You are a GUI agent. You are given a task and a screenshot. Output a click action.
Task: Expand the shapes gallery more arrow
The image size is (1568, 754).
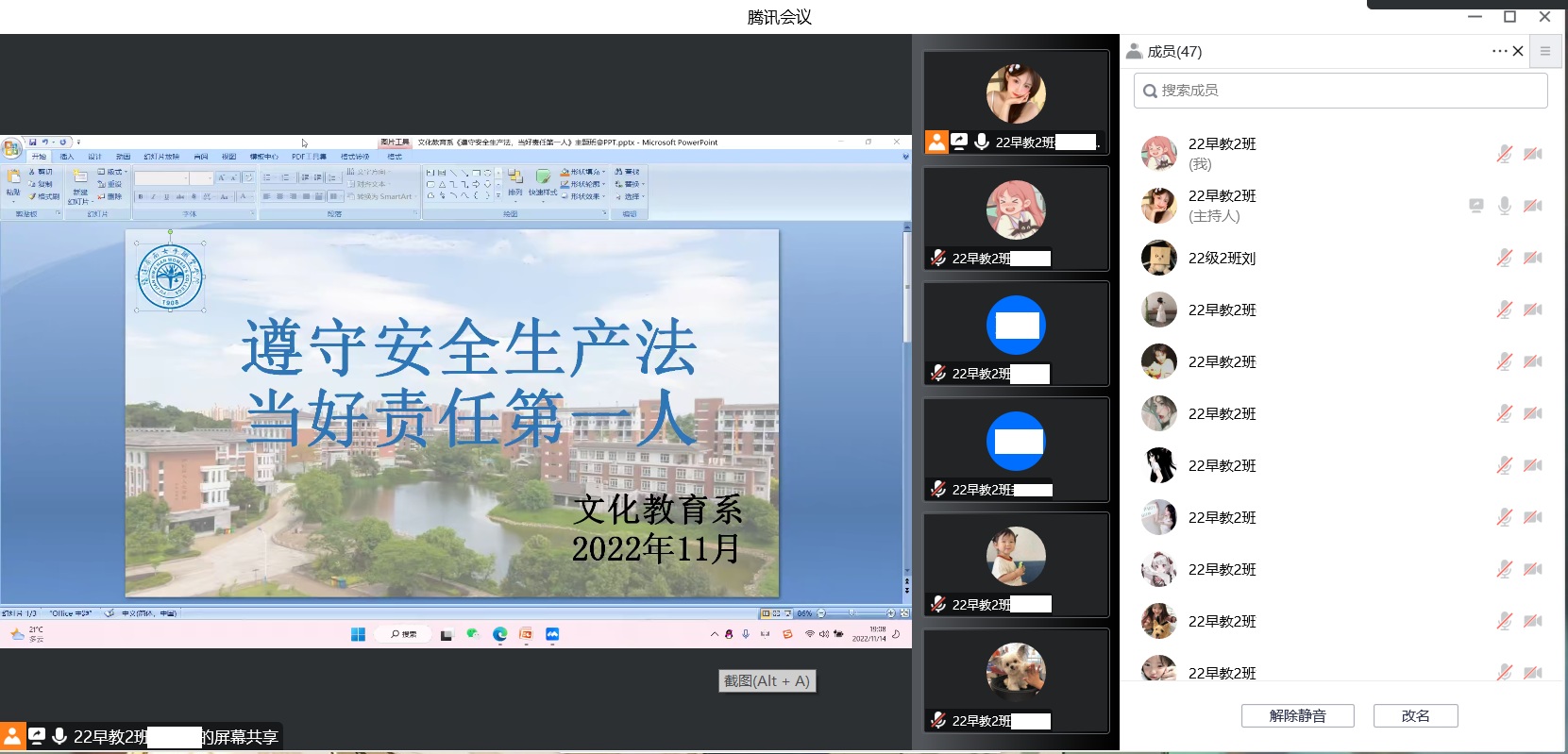click(x=498, y=195)
